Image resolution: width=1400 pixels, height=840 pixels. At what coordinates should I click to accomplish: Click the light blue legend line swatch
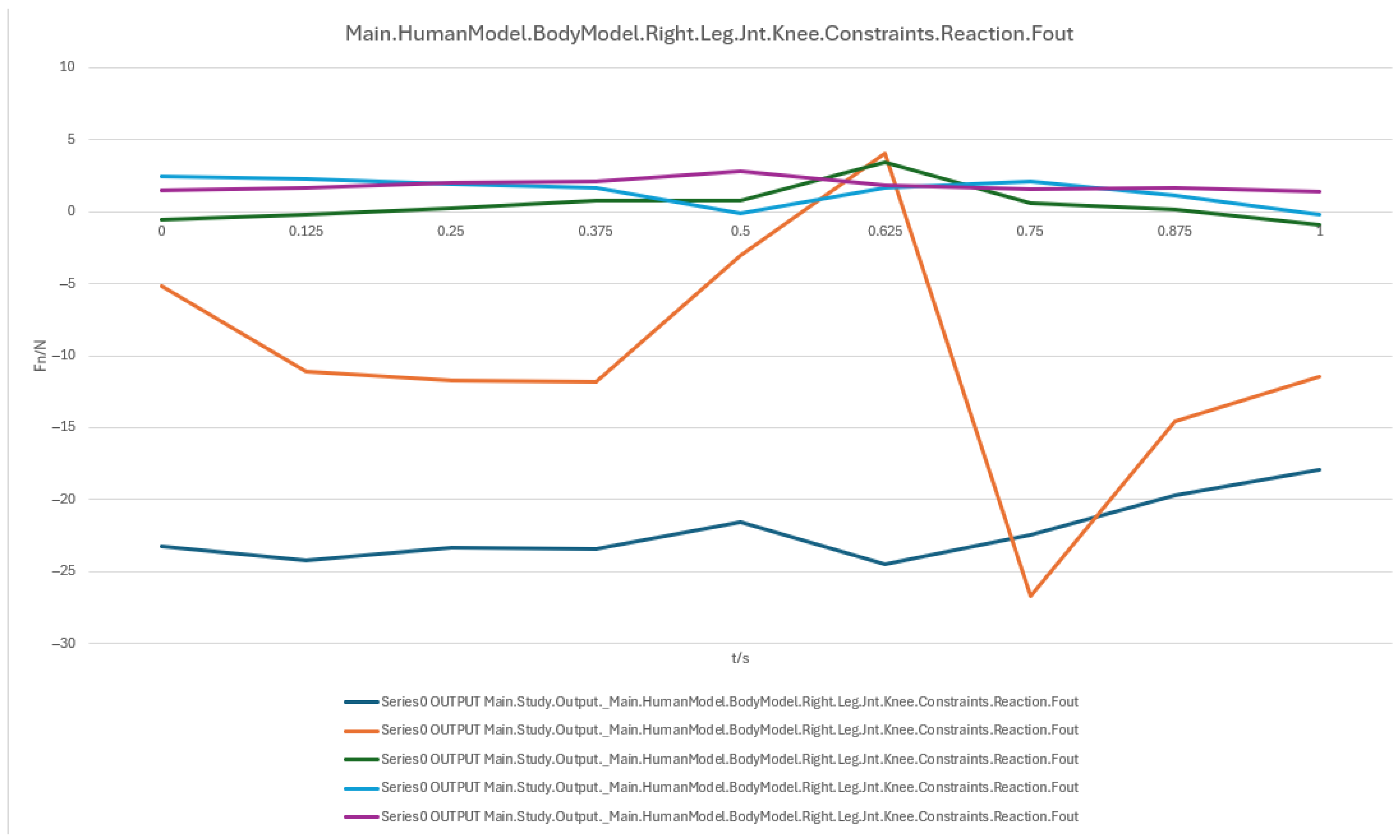pos(361,787)
